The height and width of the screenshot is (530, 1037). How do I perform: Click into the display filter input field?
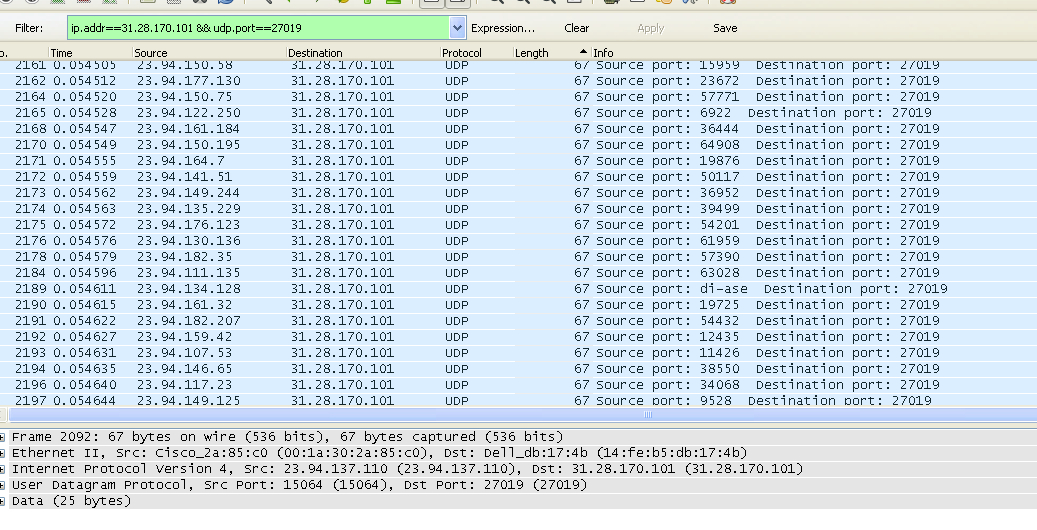click(x=259, y=28)
